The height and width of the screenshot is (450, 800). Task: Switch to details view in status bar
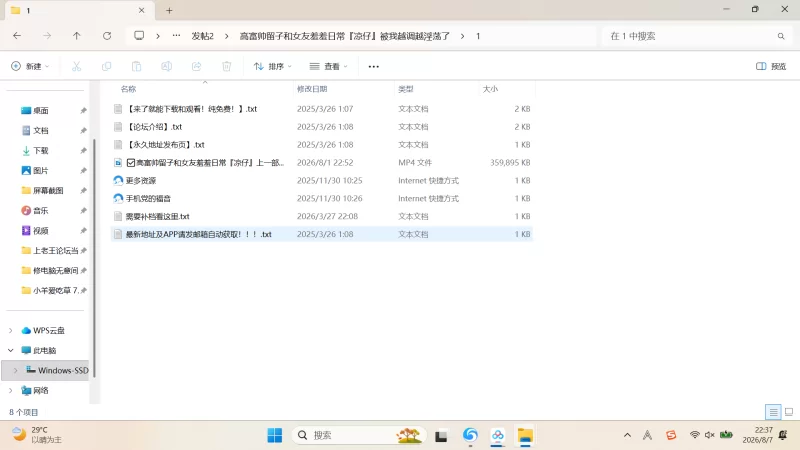pos(773,412)
